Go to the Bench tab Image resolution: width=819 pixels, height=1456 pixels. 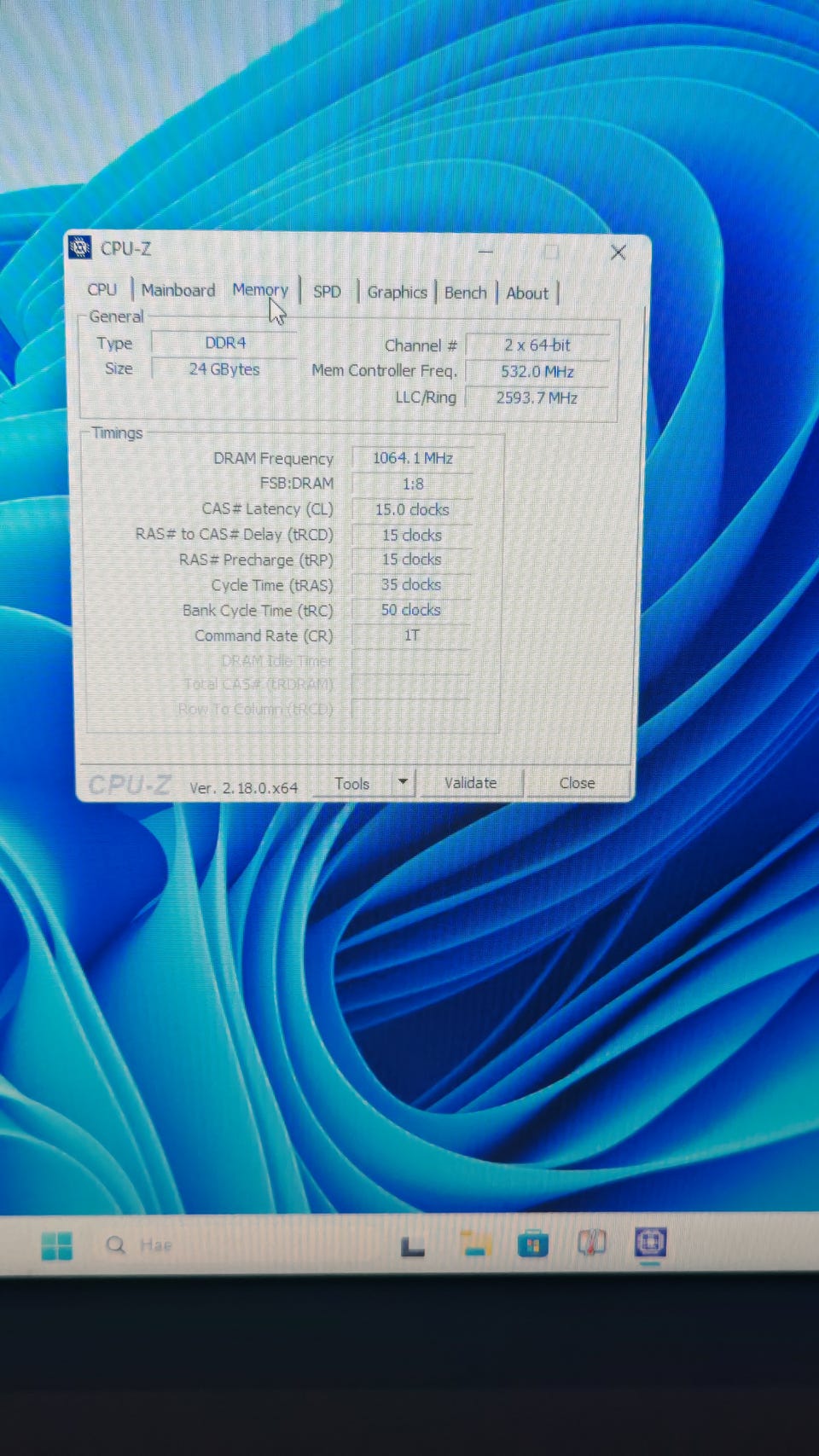coord(465,293)
